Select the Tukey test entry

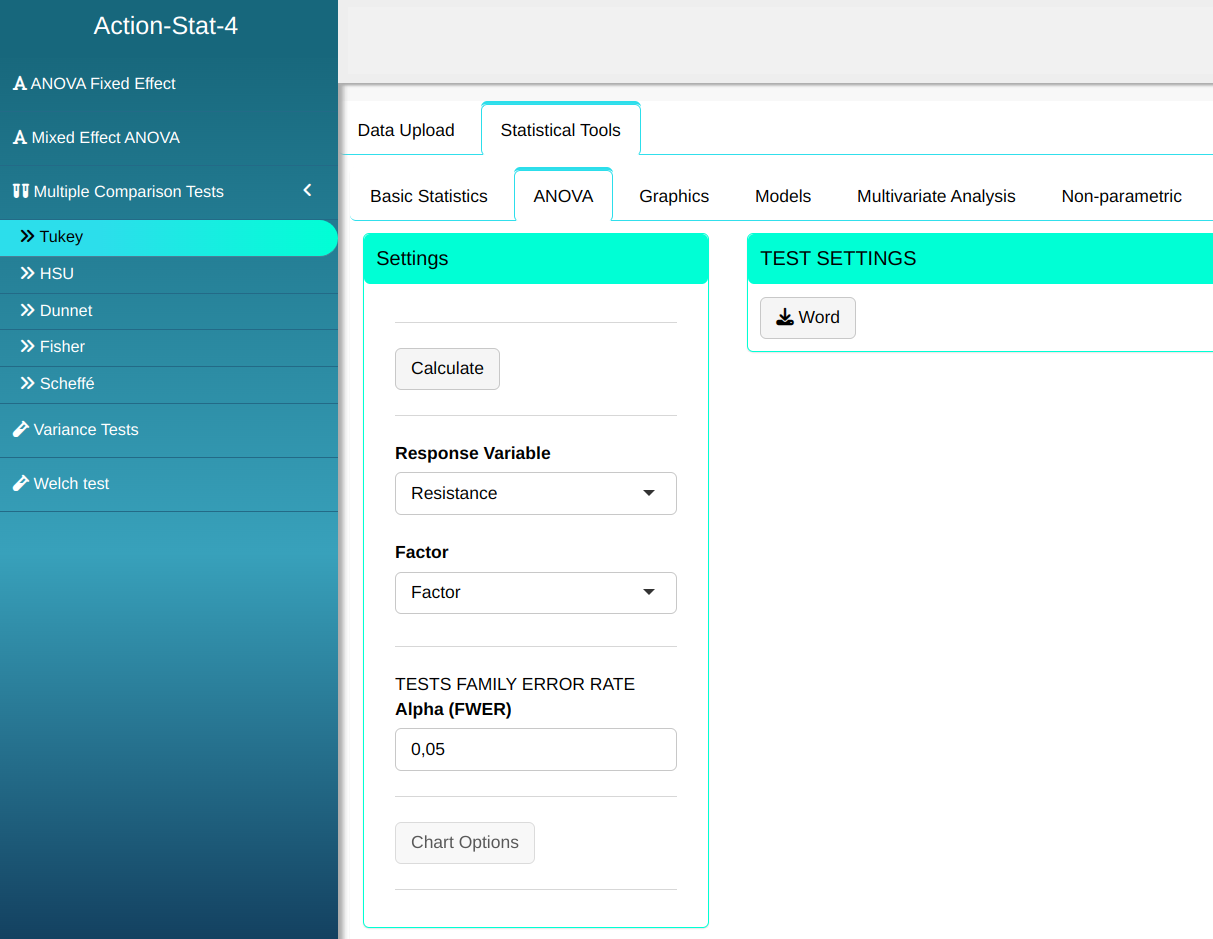(x=61, y=237)
